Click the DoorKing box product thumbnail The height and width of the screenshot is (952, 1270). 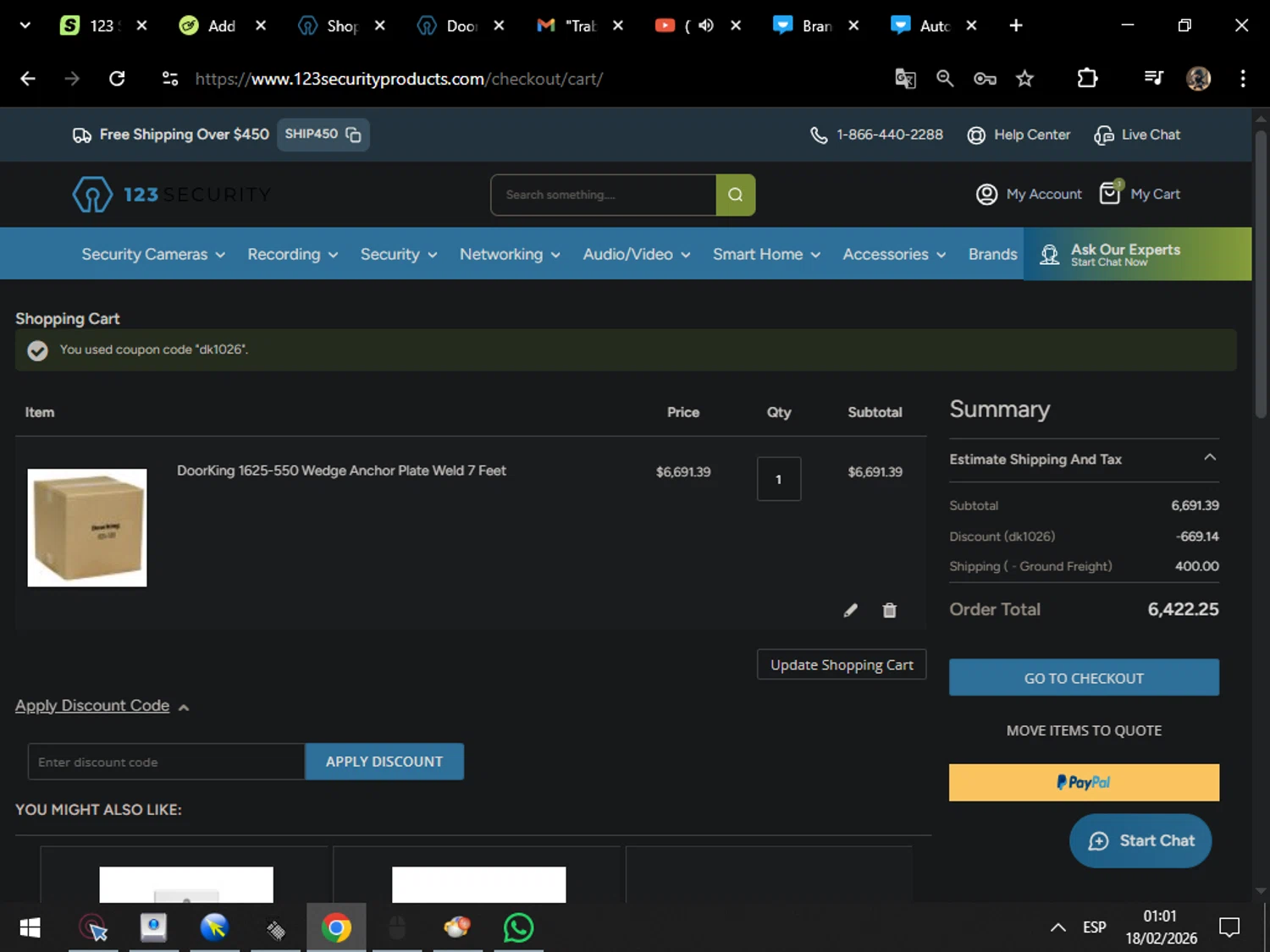[x=87, y=527]
